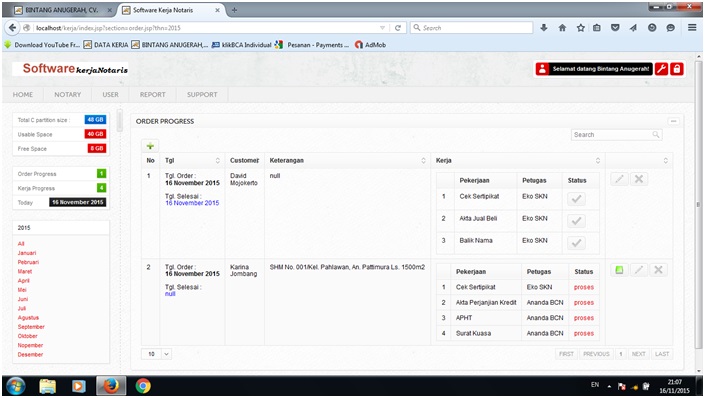Click the search magnifier in table search box
705x398 pixels.
(656, 134)
